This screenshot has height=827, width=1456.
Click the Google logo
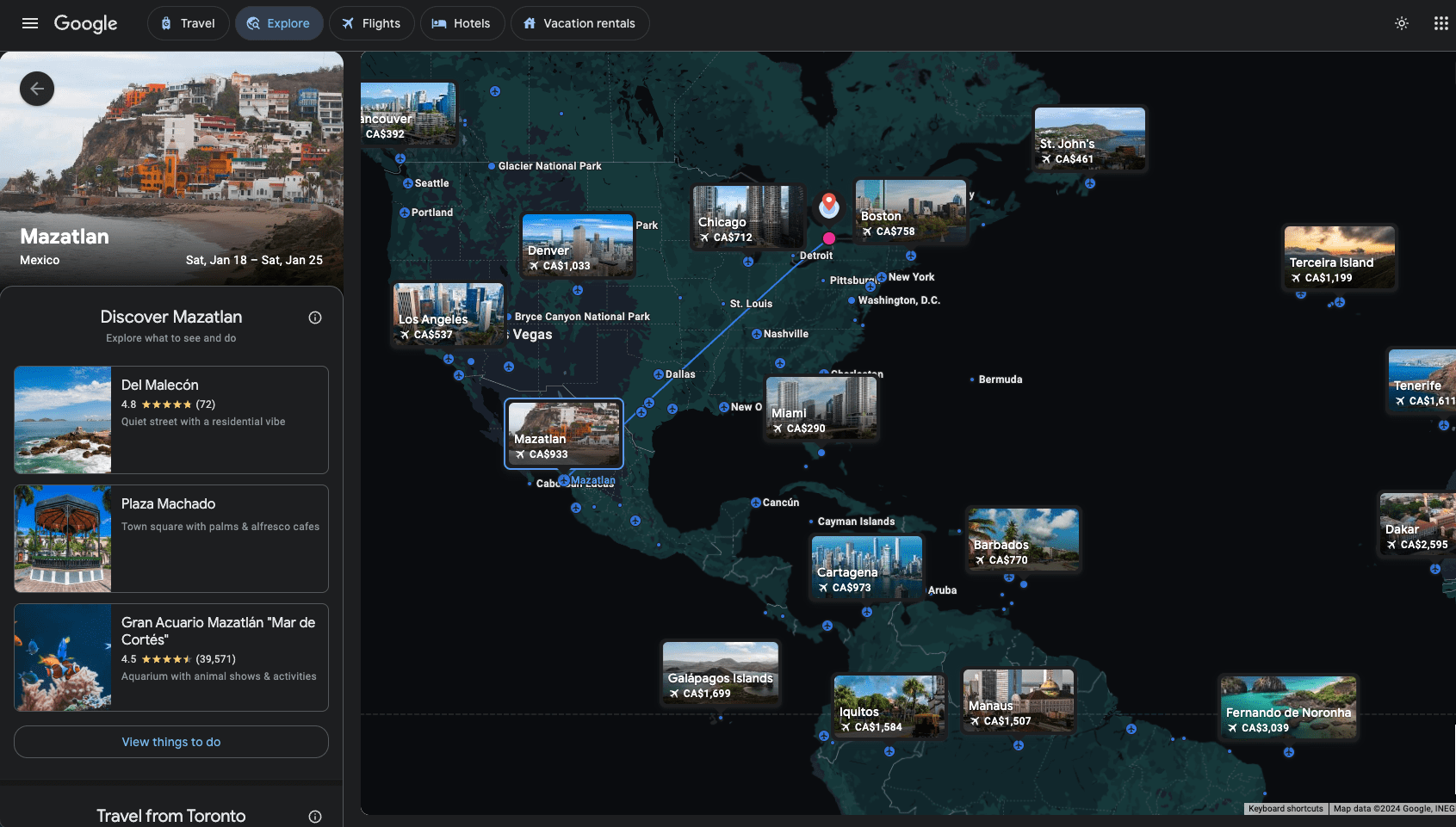tap(85, 23)
